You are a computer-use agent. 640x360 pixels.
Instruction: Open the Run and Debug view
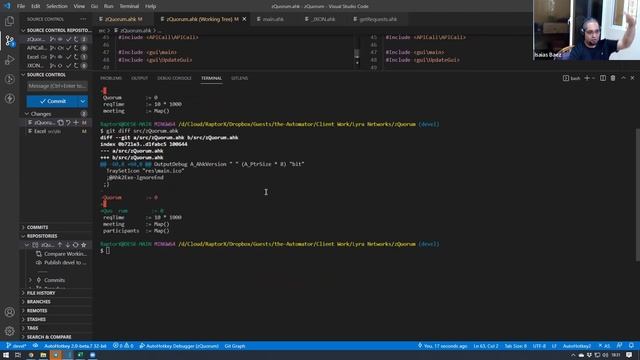click(9, 60)
